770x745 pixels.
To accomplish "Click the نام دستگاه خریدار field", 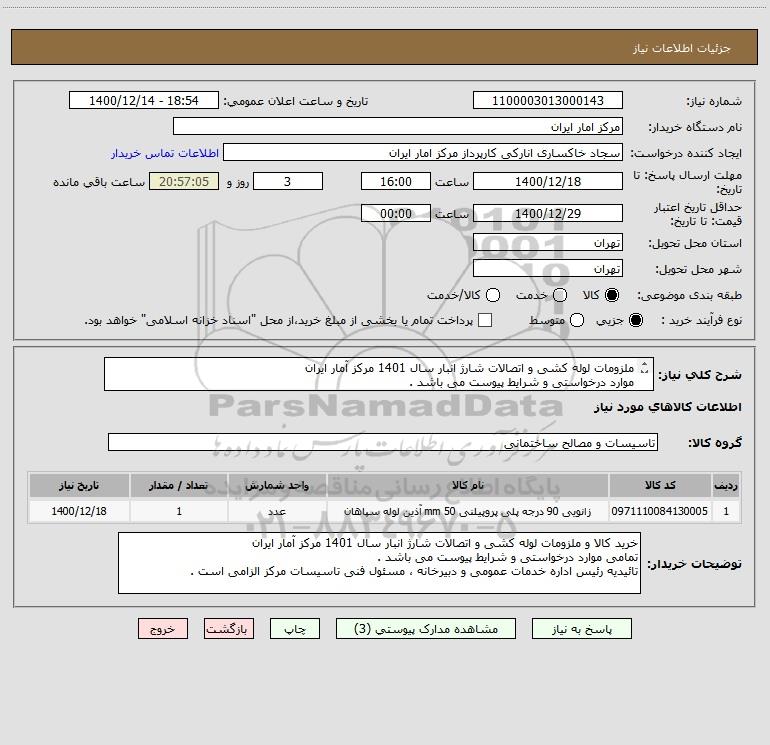I will click(x=398, y=127).
